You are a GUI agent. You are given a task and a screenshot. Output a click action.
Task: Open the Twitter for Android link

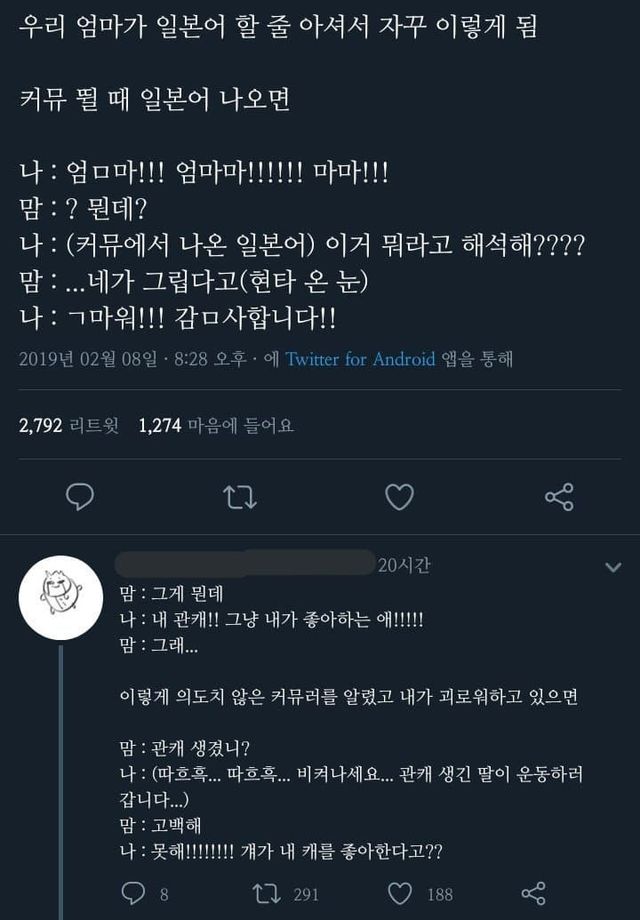point(360,359)
